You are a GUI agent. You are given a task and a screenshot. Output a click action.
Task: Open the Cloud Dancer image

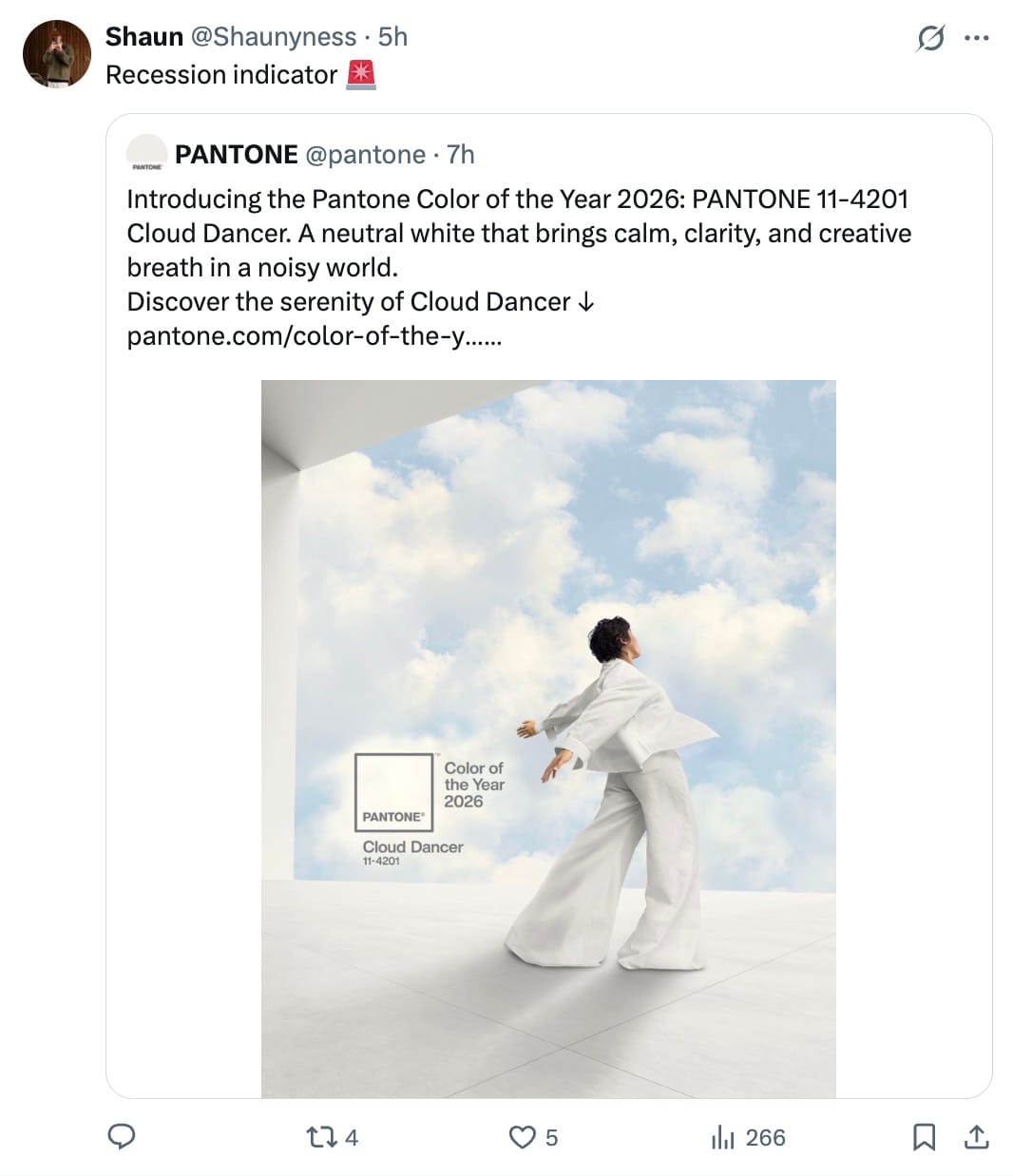point(548,739)
